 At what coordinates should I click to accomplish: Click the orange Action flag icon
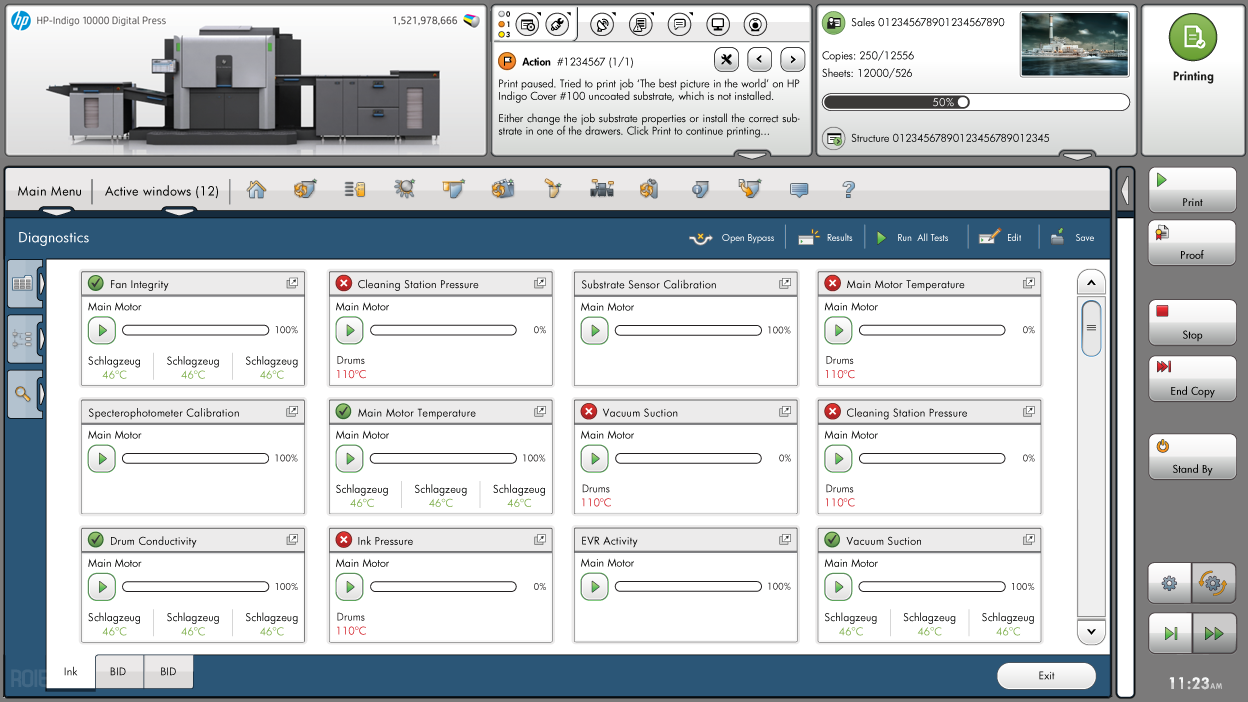click(507, 61)
